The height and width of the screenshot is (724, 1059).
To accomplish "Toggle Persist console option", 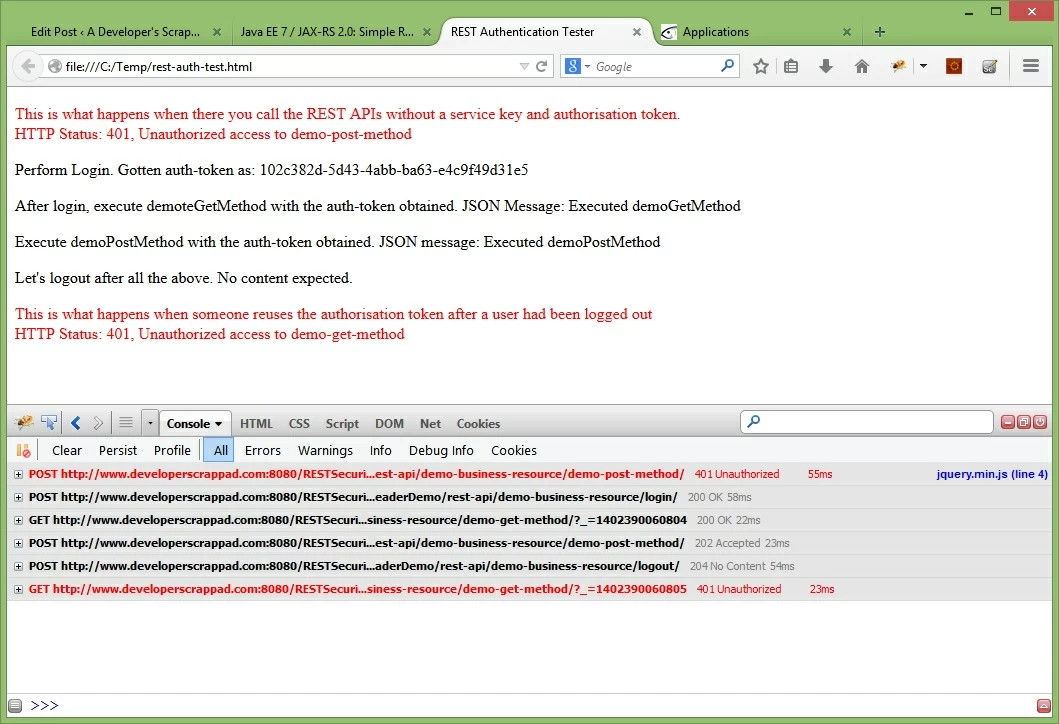I will pos(118,450).
